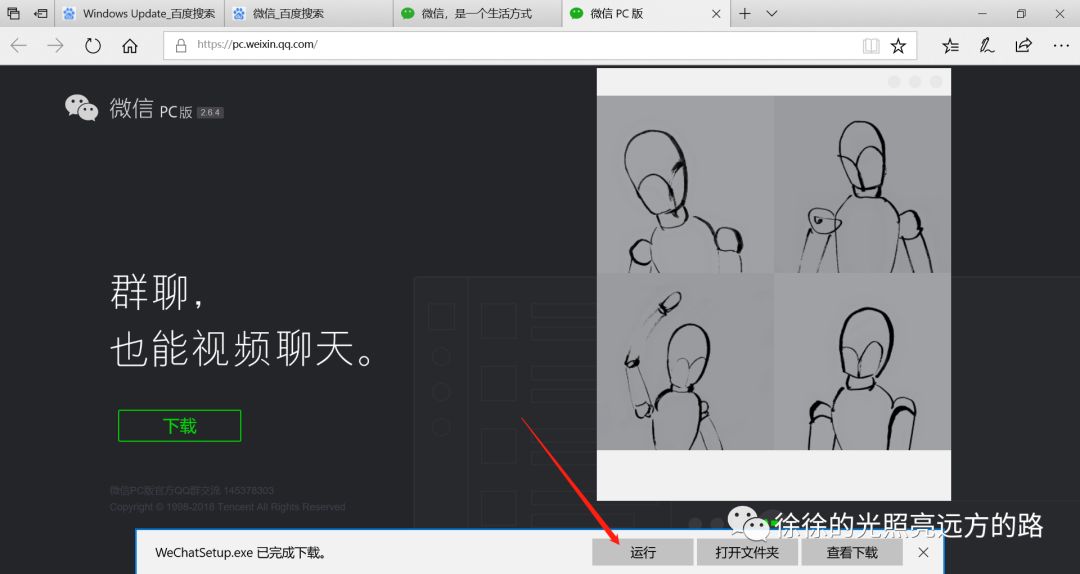Click the 打开文件夹 button
The width and height of the screenshot is (1080, 574).
tap(747, 553)
